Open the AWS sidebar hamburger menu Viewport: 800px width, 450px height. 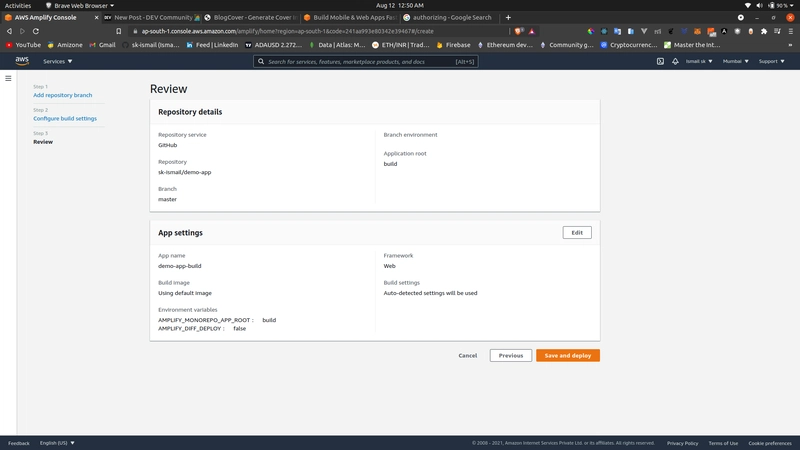point(8,78)
